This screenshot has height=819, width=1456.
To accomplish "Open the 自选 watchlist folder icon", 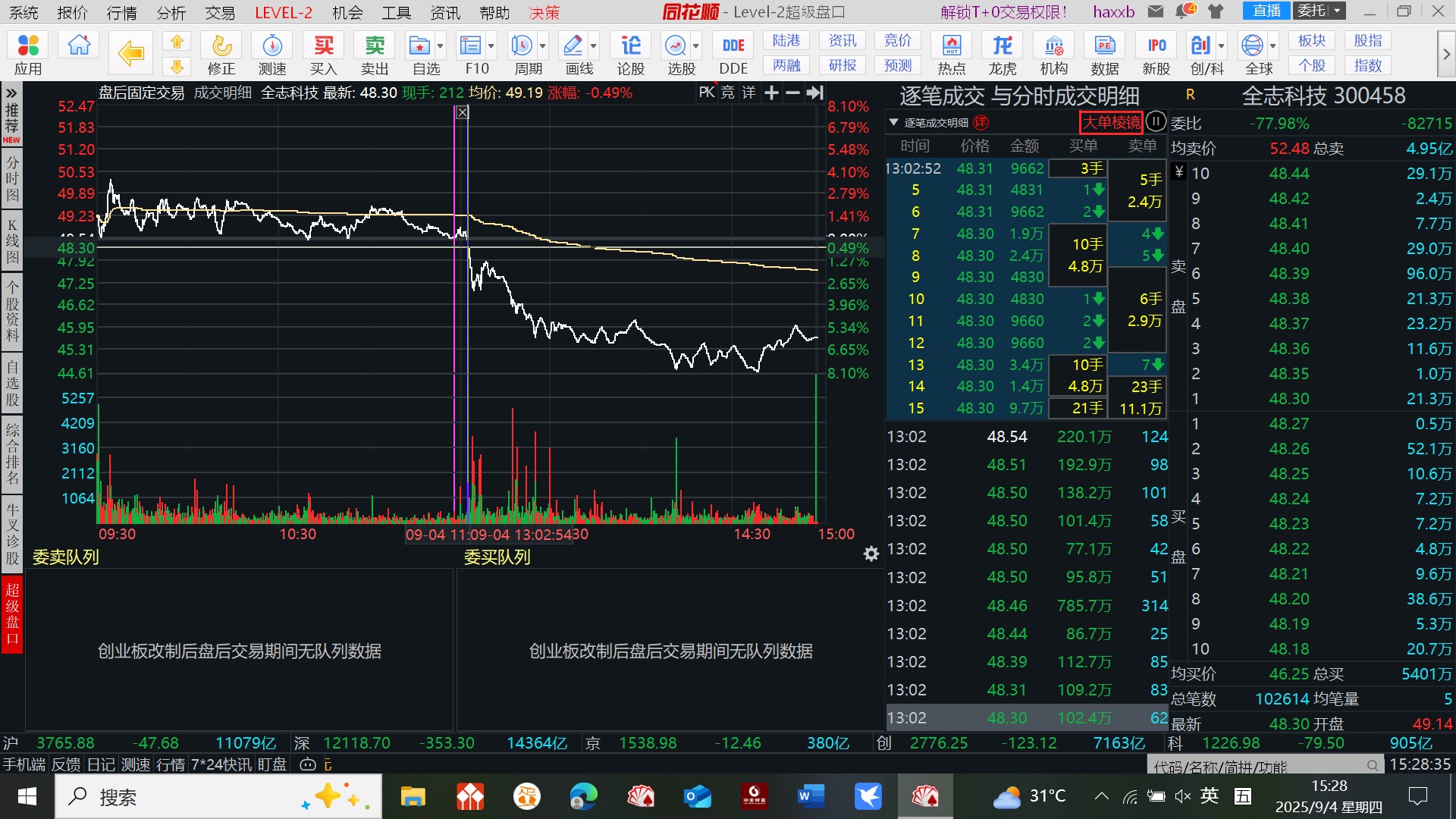I will point(419,46).
